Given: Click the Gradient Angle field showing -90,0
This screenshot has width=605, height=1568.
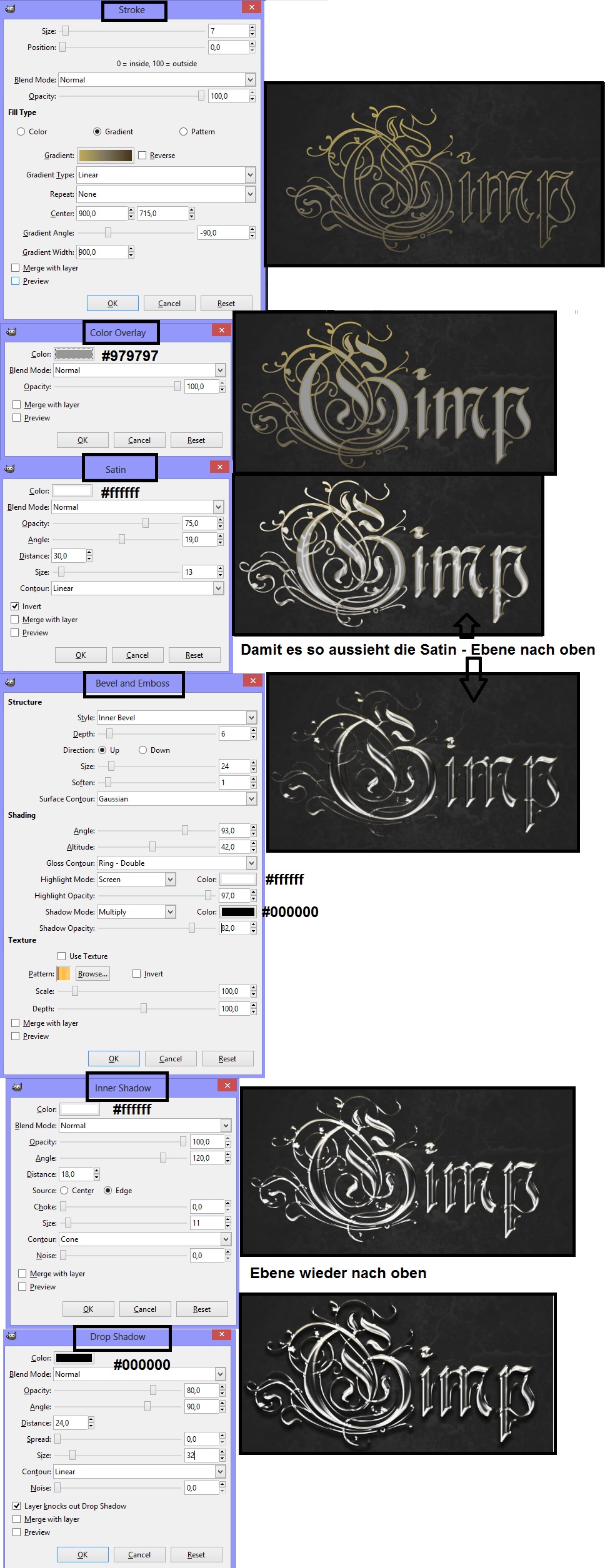Looking at the screenshot, I should pos(223,233).
